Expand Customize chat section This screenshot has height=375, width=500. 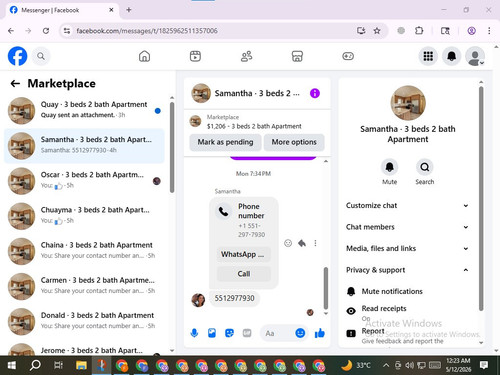[x=407, y=206]
